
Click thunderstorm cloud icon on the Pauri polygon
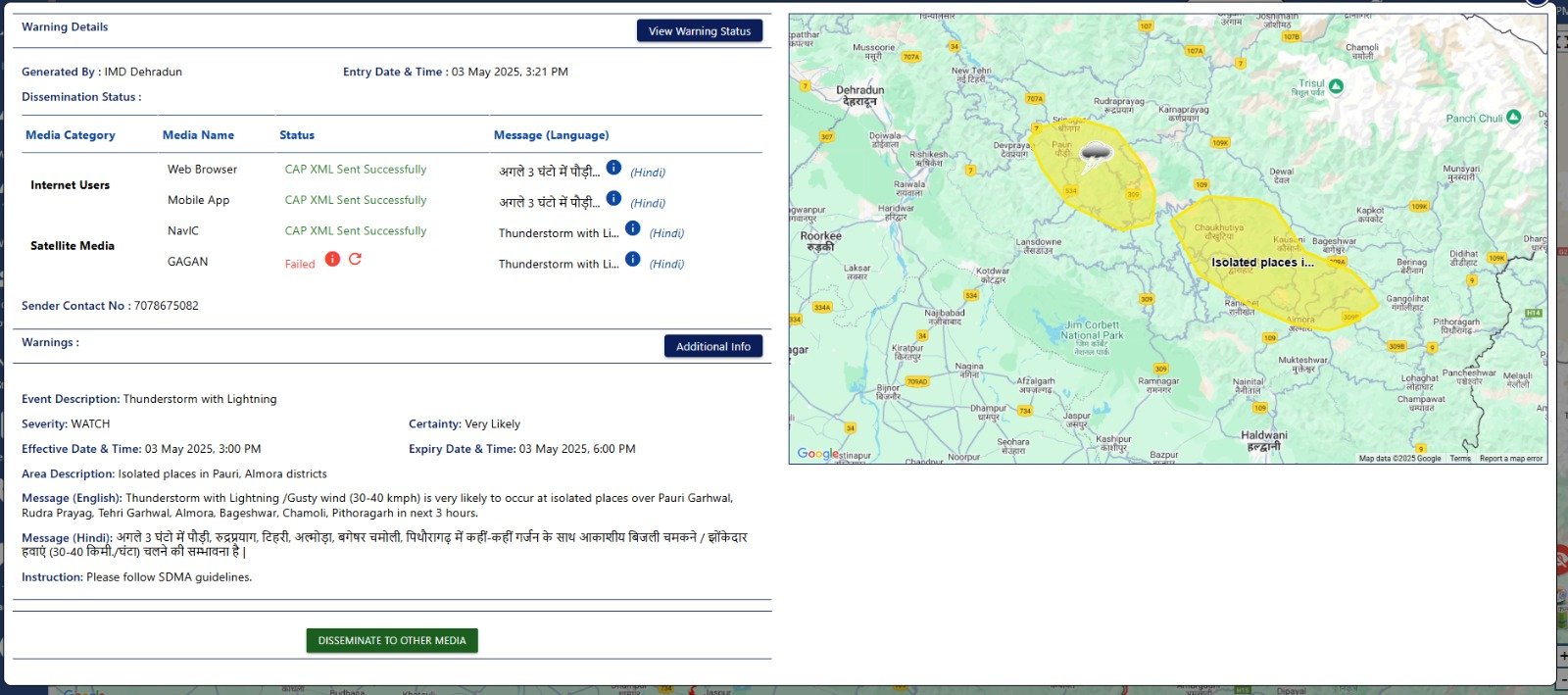(1095, 153)
